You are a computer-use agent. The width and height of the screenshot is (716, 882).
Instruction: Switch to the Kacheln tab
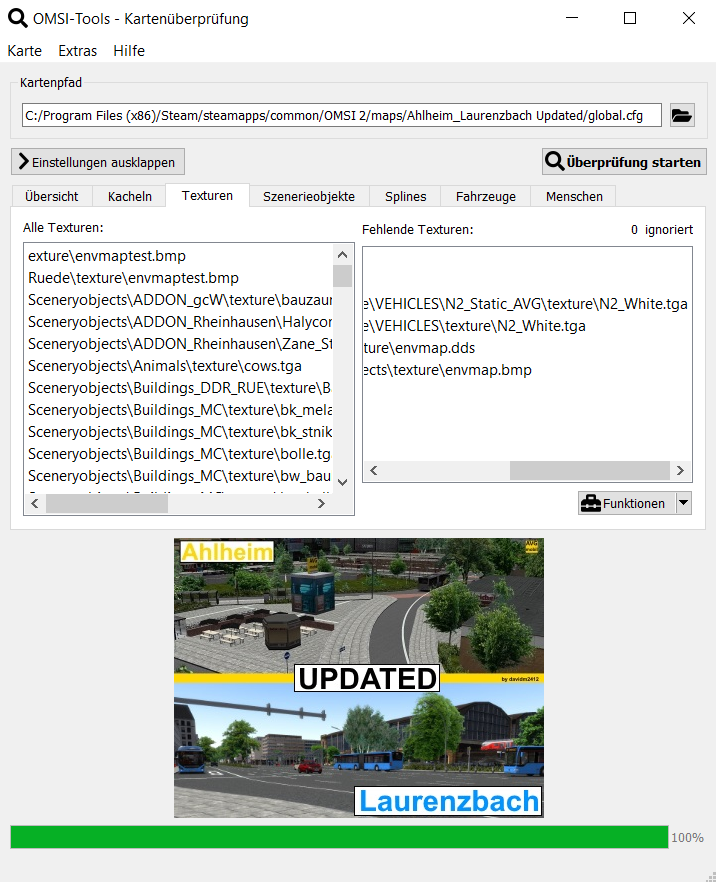(130, 196)
